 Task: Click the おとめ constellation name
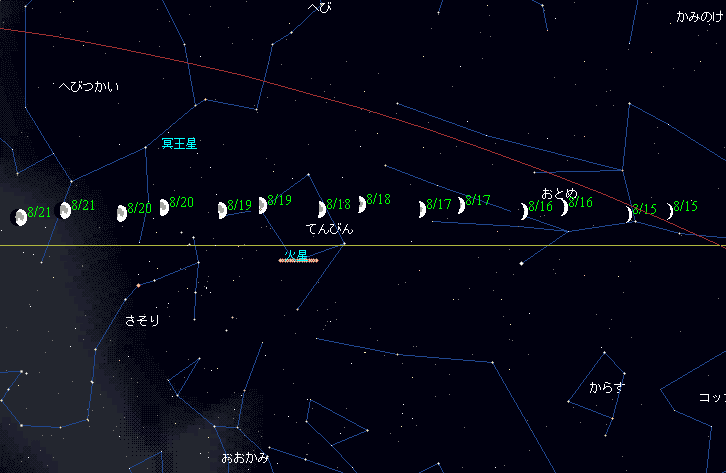pyautogui.click(x=559, y=191)
